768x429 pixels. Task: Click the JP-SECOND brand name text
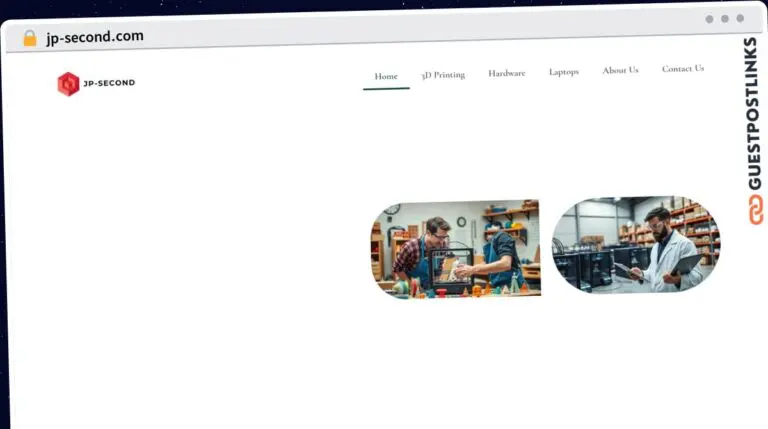109,83
